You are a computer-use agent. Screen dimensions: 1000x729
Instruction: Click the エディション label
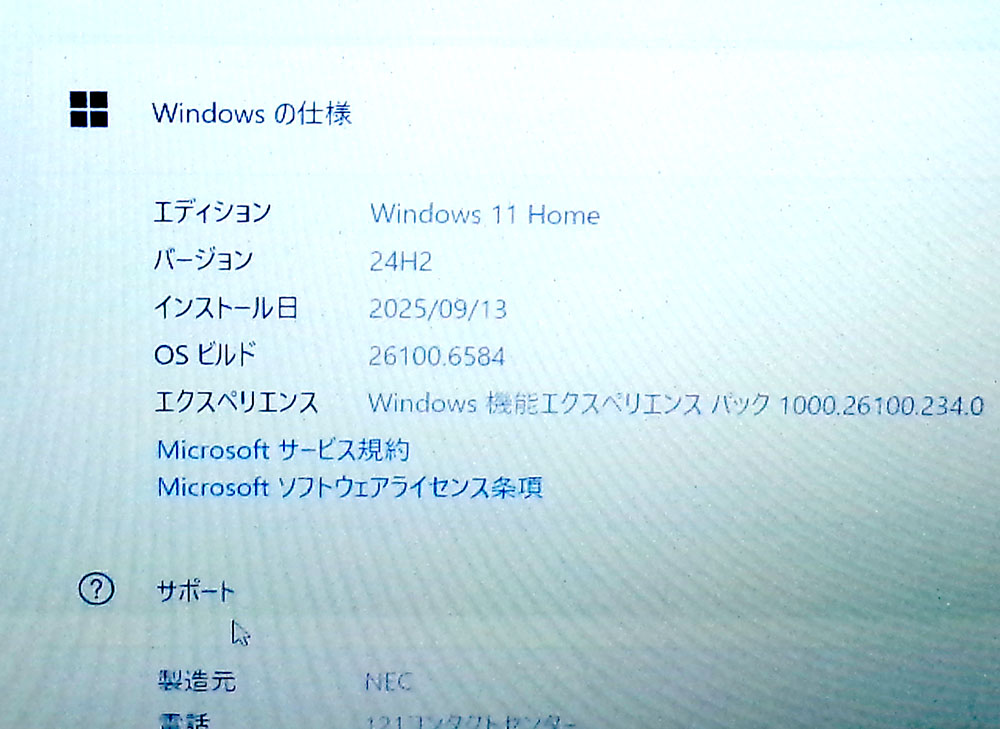point(212,212)
